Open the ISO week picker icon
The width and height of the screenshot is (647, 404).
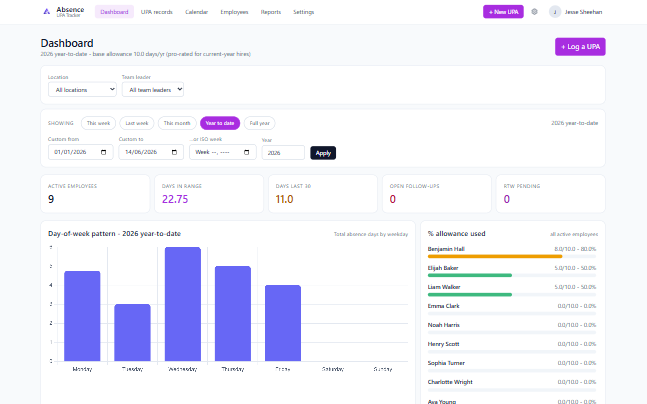click(246, 152)
